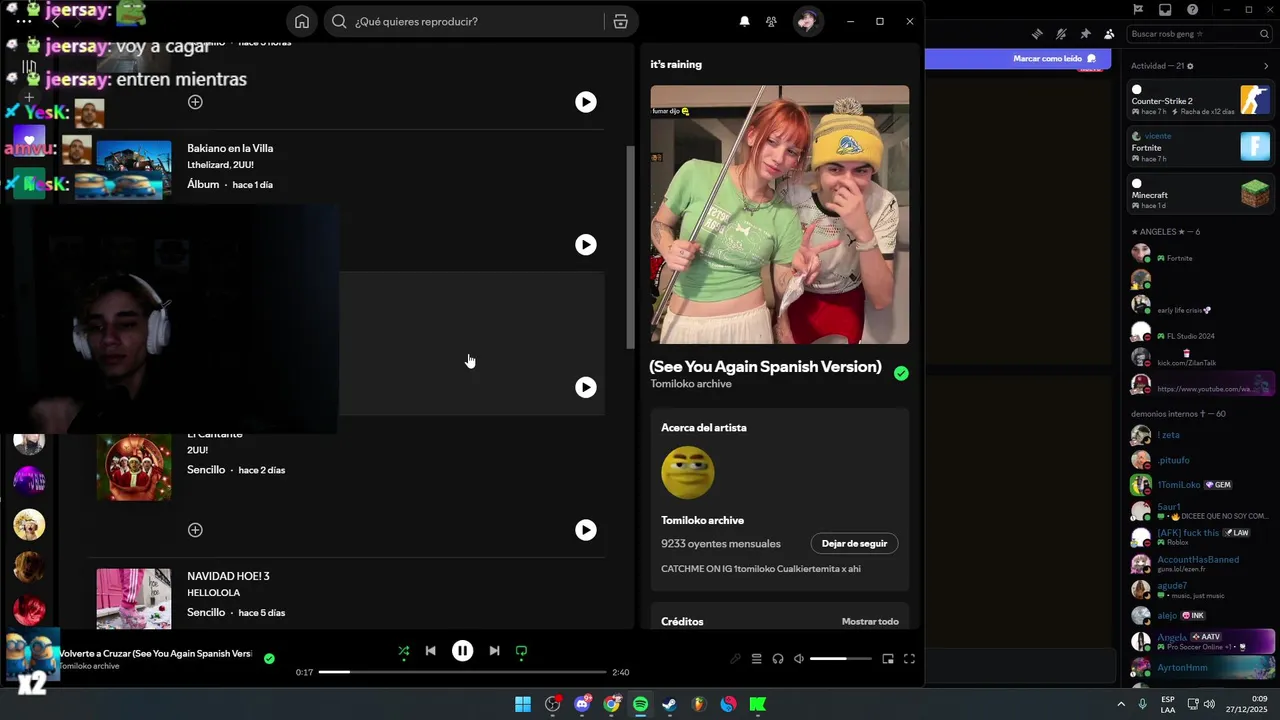Select member AyrtonHmm in Discord list
Image resolution: width=1280 pixels, height=720 pixels.
pyautogui.click(x=1199, y=667)
